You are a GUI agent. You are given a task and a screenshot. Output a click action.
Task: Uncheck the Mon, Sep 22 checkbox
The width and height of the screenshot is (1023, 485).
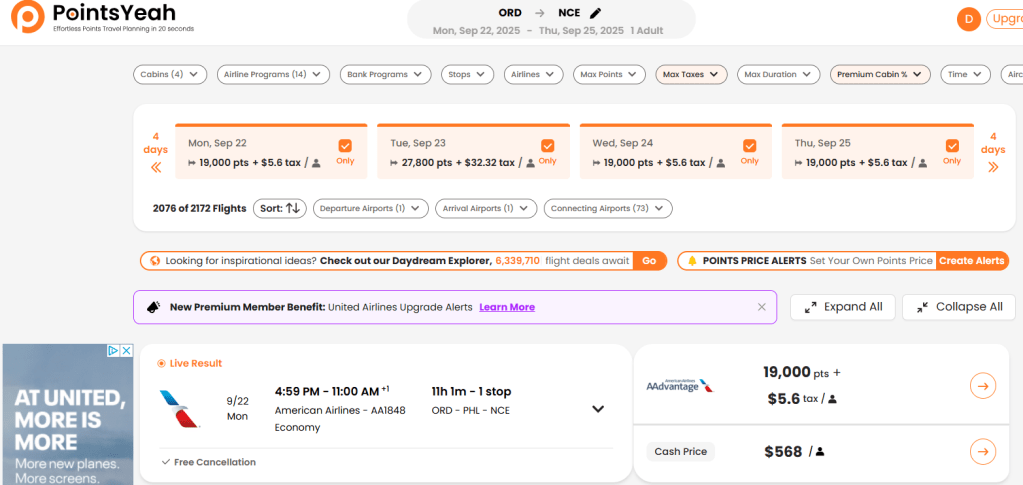[x=345, y=145]
